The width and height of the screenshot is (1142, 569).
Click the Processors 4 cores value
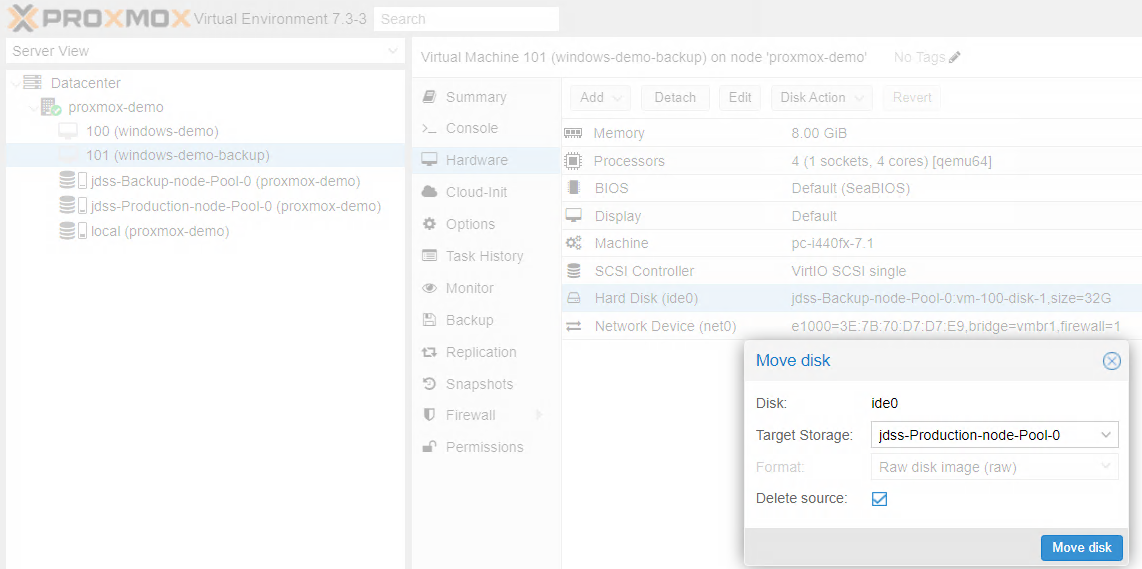click(x=891, y=161)
